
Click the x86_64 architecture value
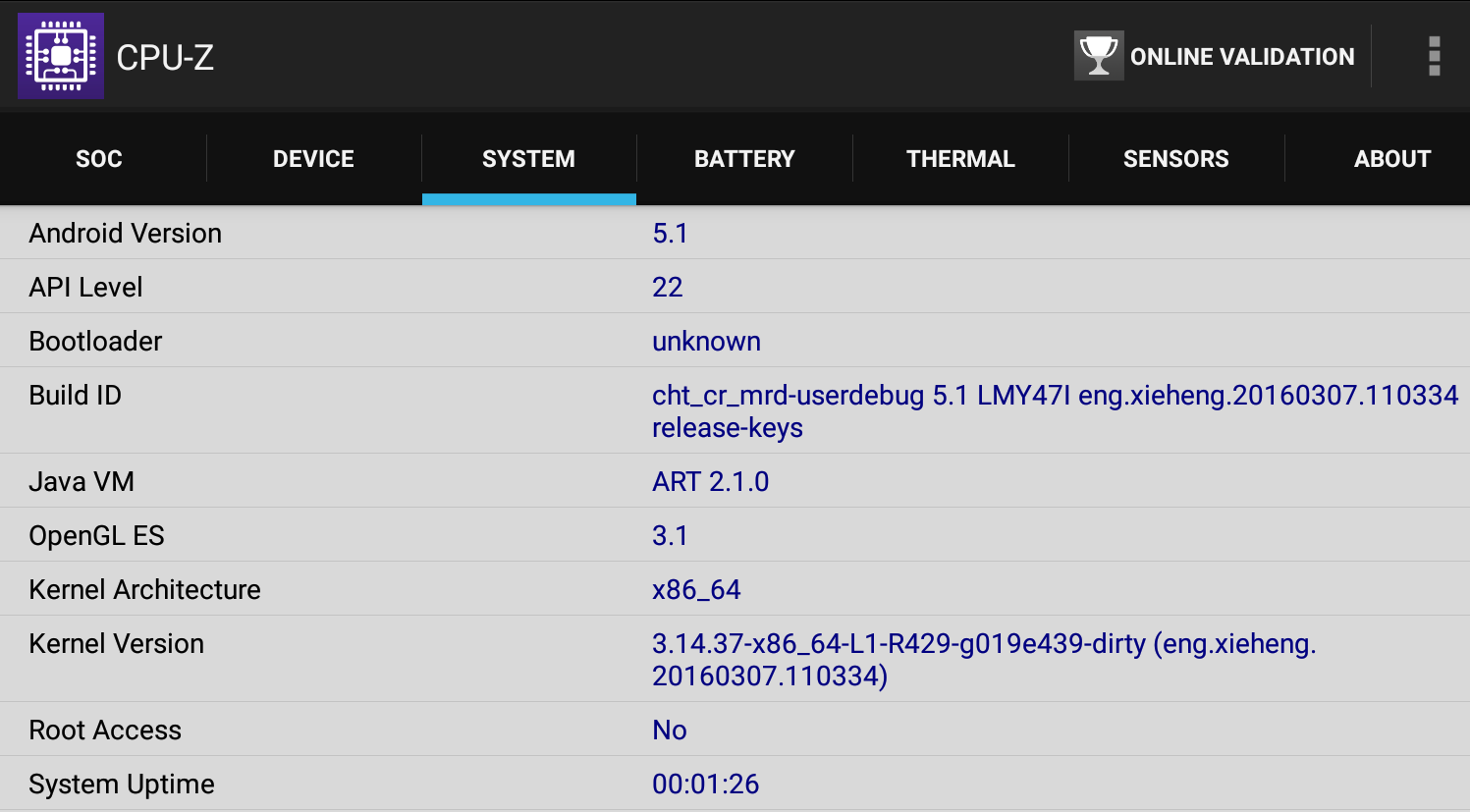[x=696, y=590]
